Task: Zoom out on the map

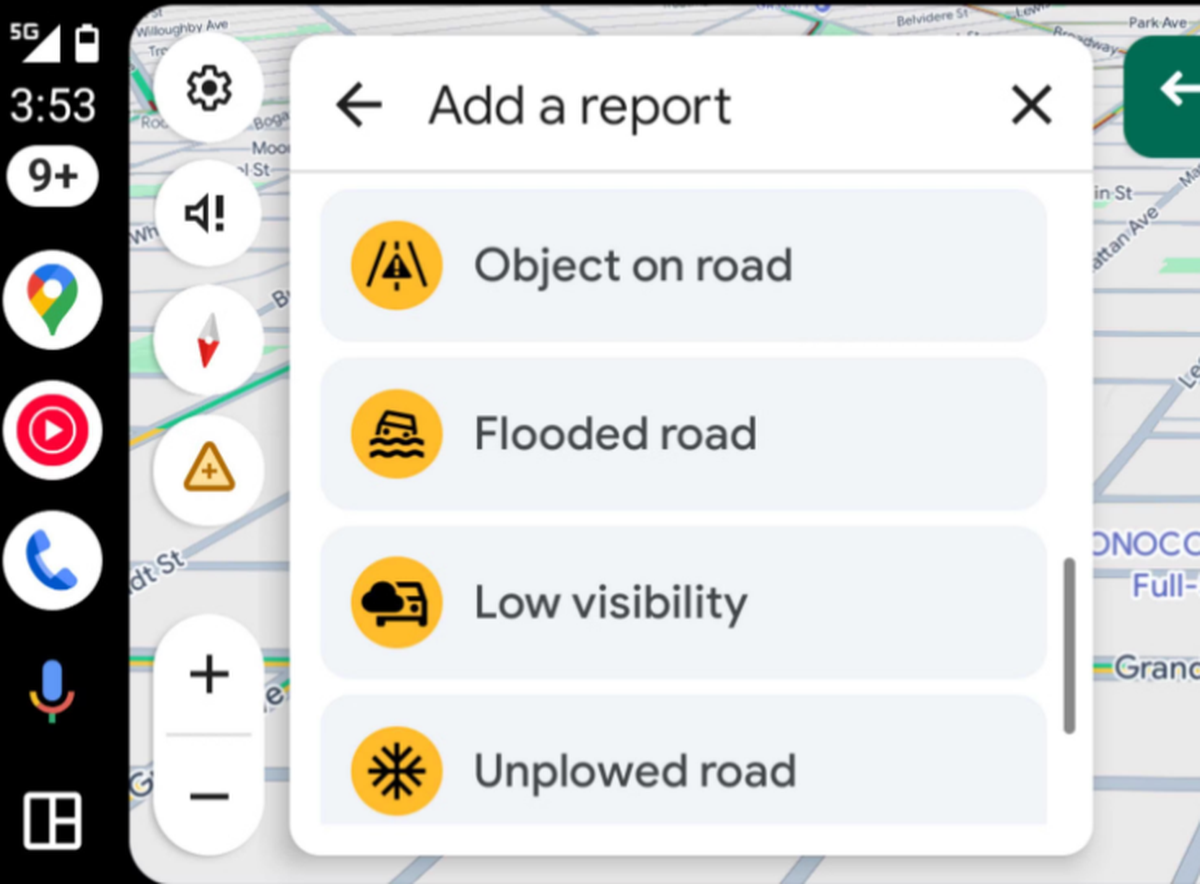Action: (208, 795)
